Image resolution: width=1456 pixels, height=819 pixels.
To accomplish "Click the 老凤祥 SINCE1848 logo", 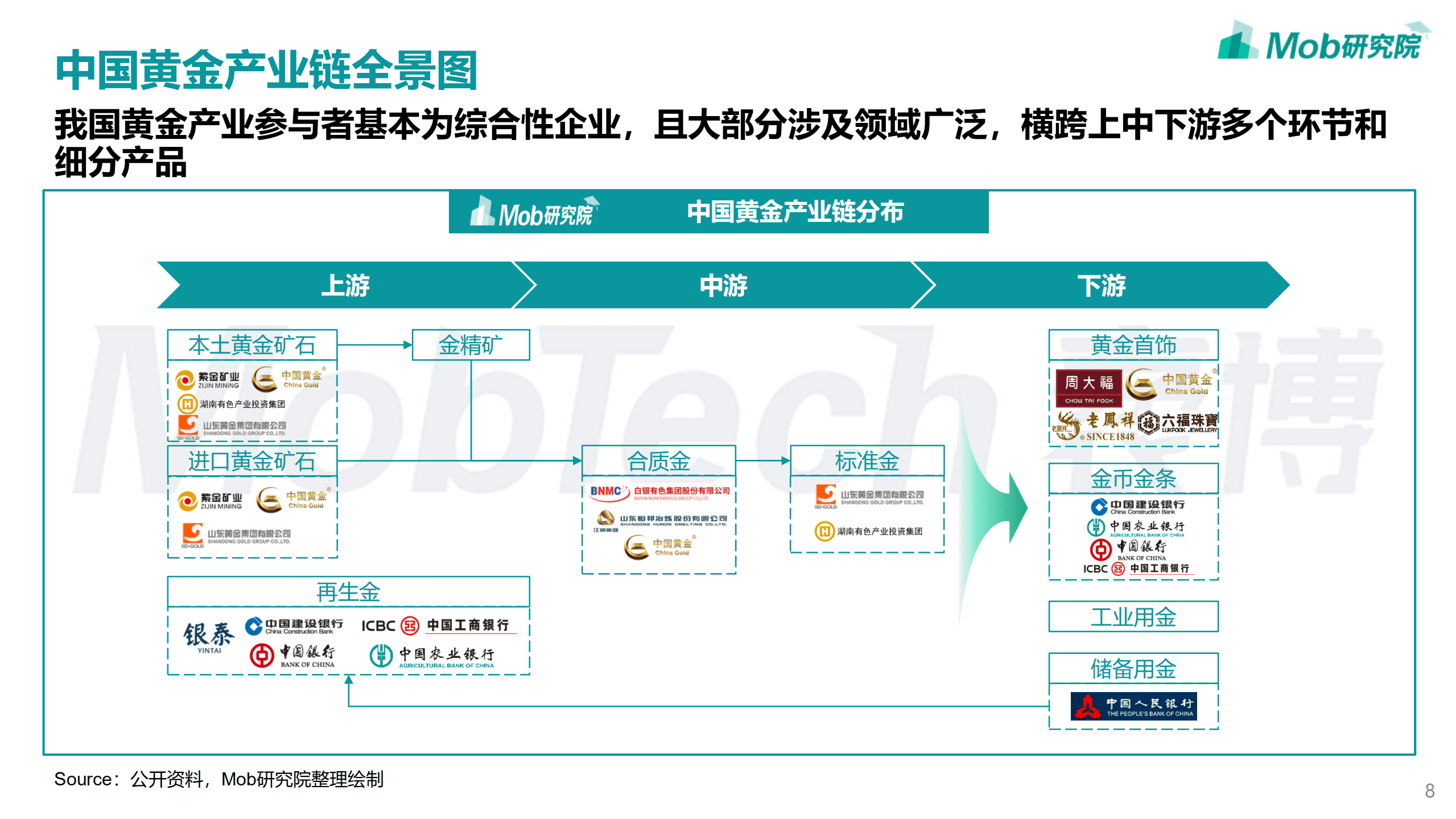I will point(1092,426).
